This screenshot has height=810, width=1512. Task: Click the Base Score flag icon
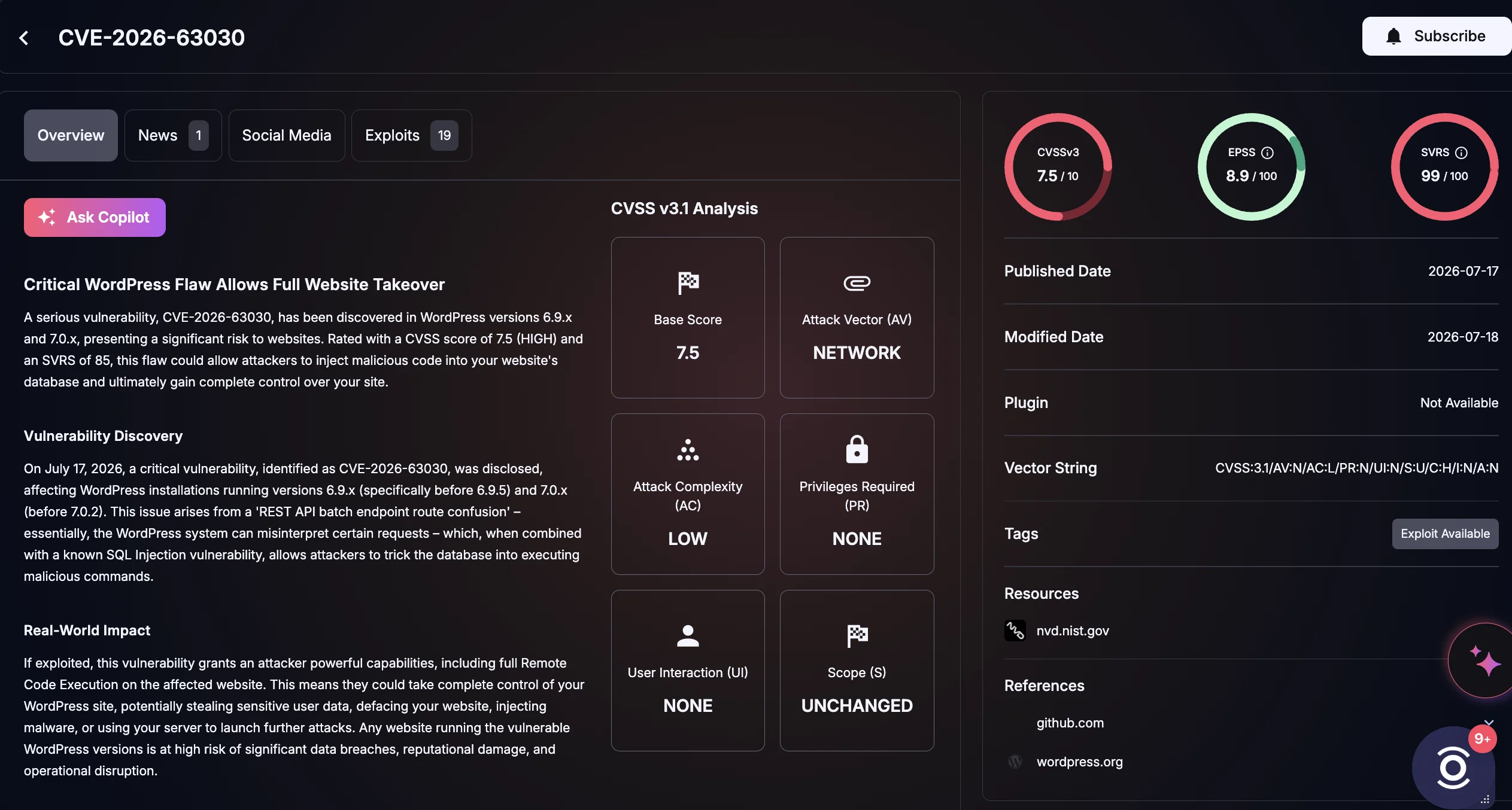688,282
